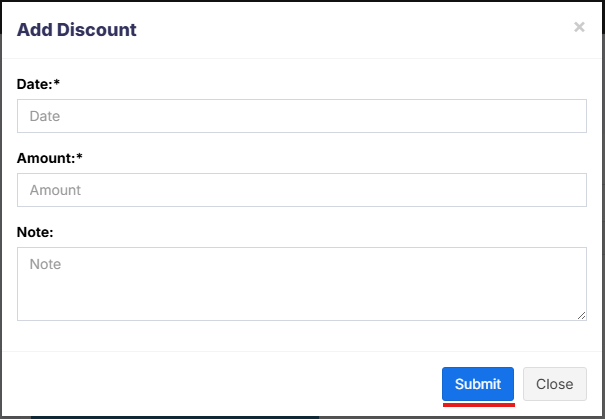Click the Date input field
The height and width of the screenshot is (419, 605).
point(301,116)
